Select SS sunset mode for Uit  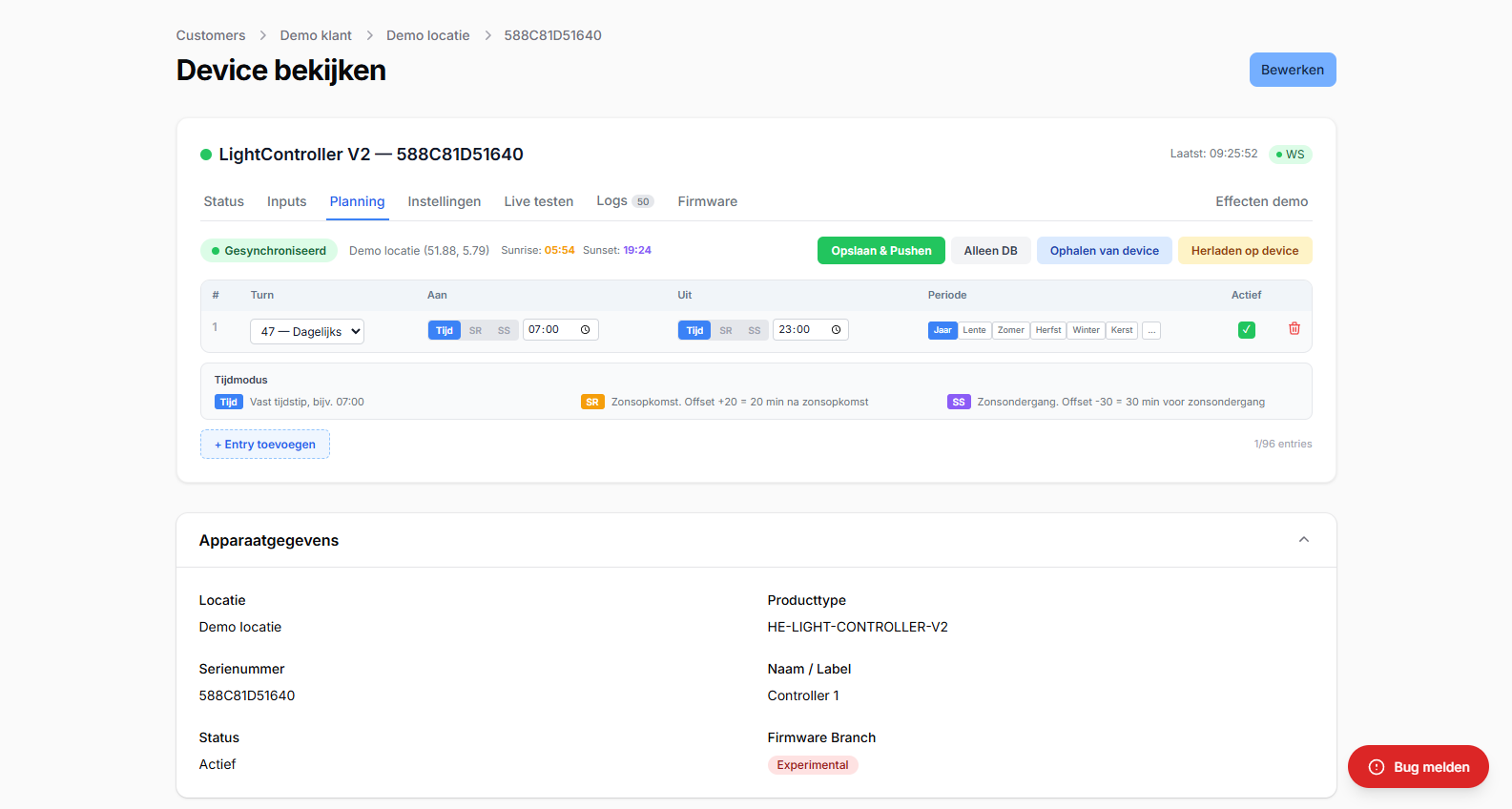[x=754, y=331]
